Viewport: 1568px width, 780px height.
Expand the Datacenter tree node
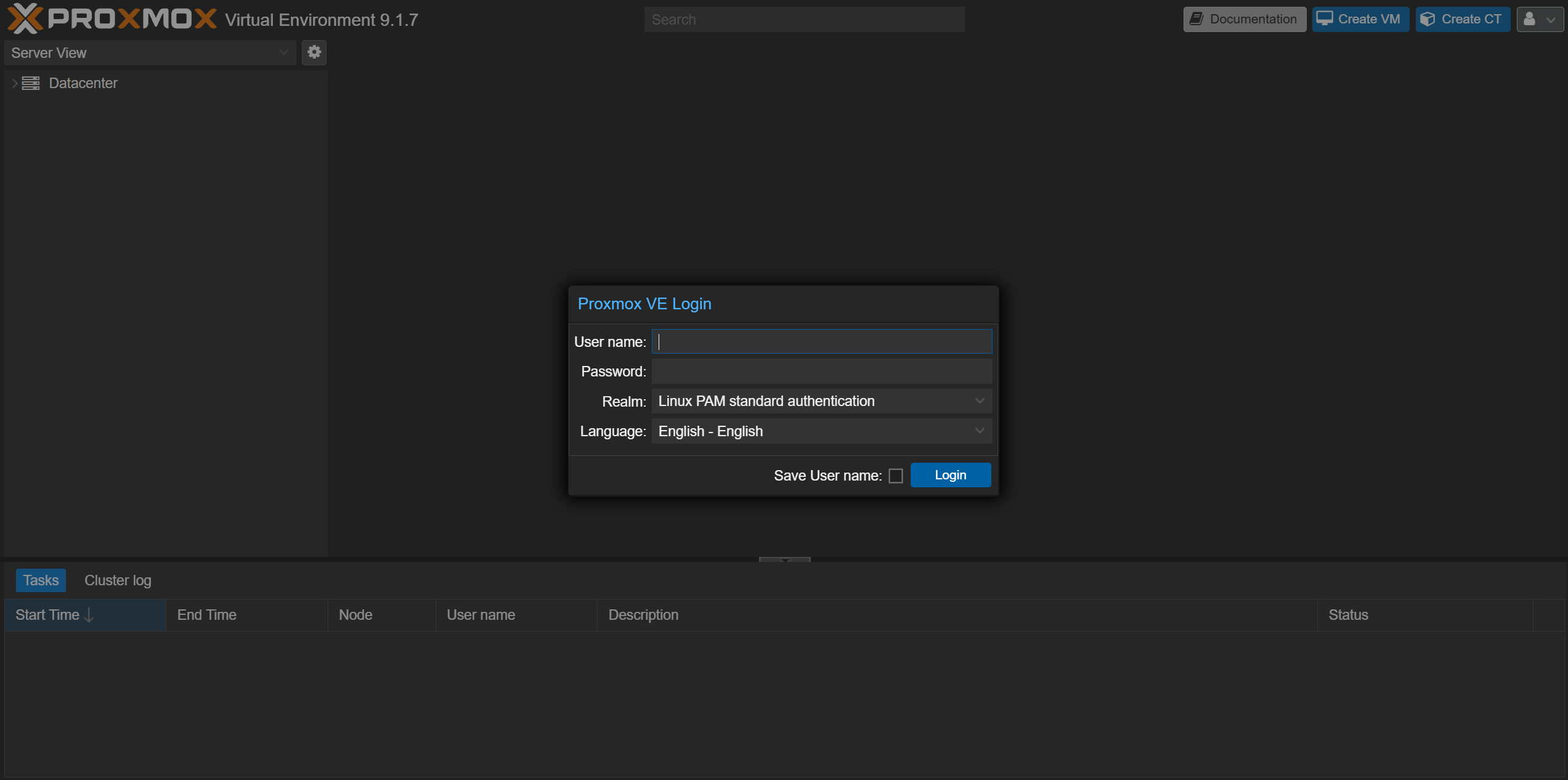(x=15, y=83)
